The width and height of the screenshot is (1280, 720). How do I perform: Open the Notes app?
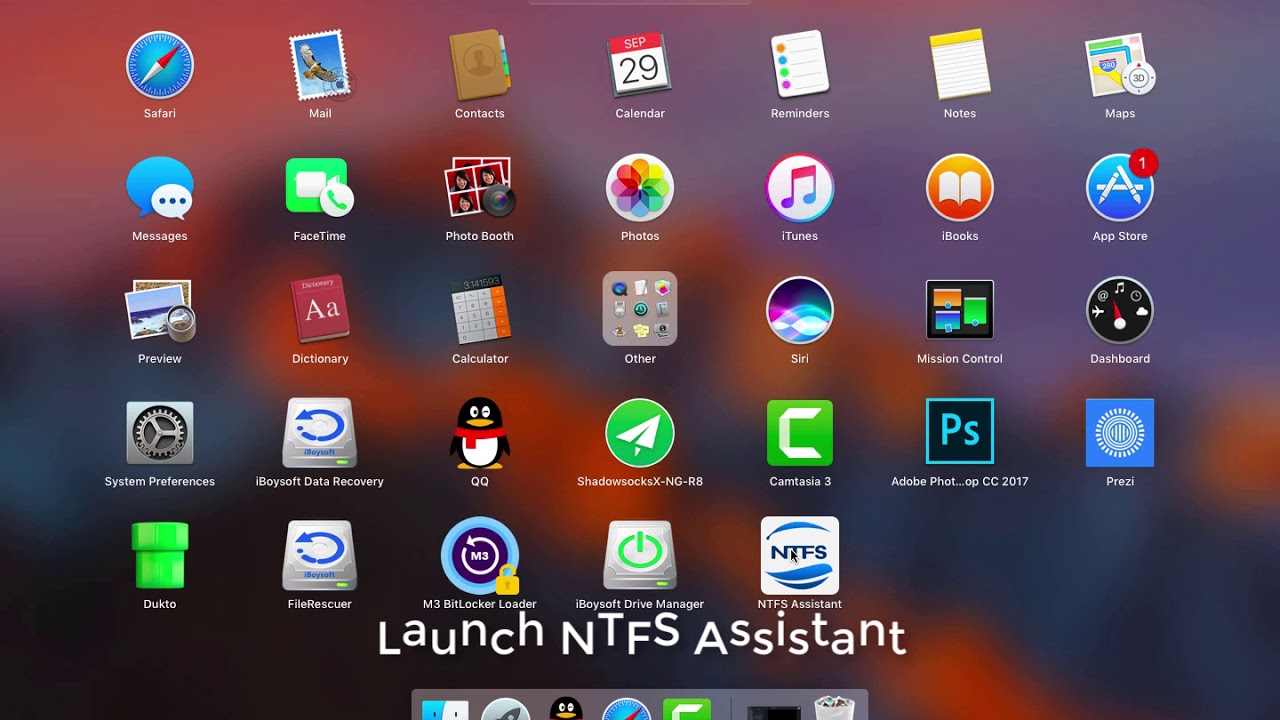(x=960, y=66)
